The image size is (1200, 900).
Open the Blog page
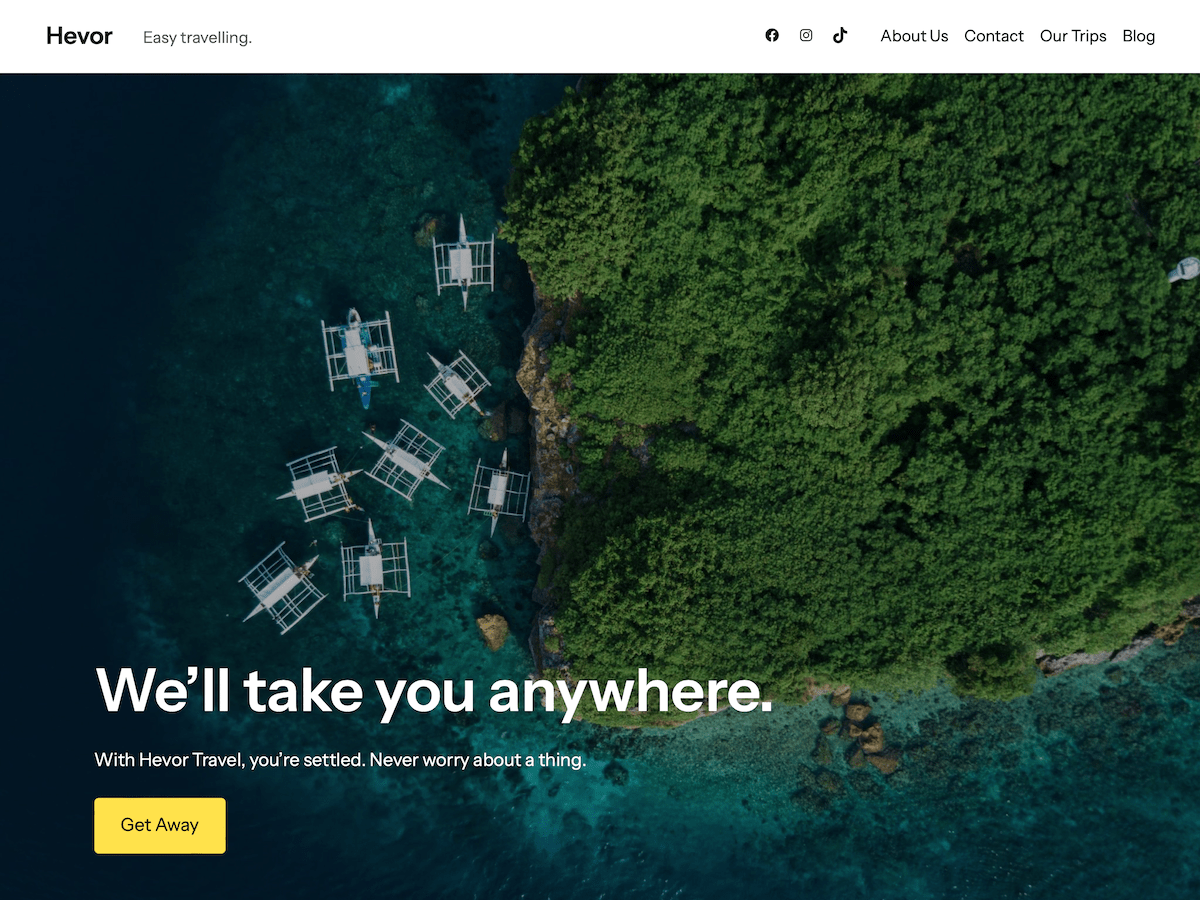[1138, 36]
